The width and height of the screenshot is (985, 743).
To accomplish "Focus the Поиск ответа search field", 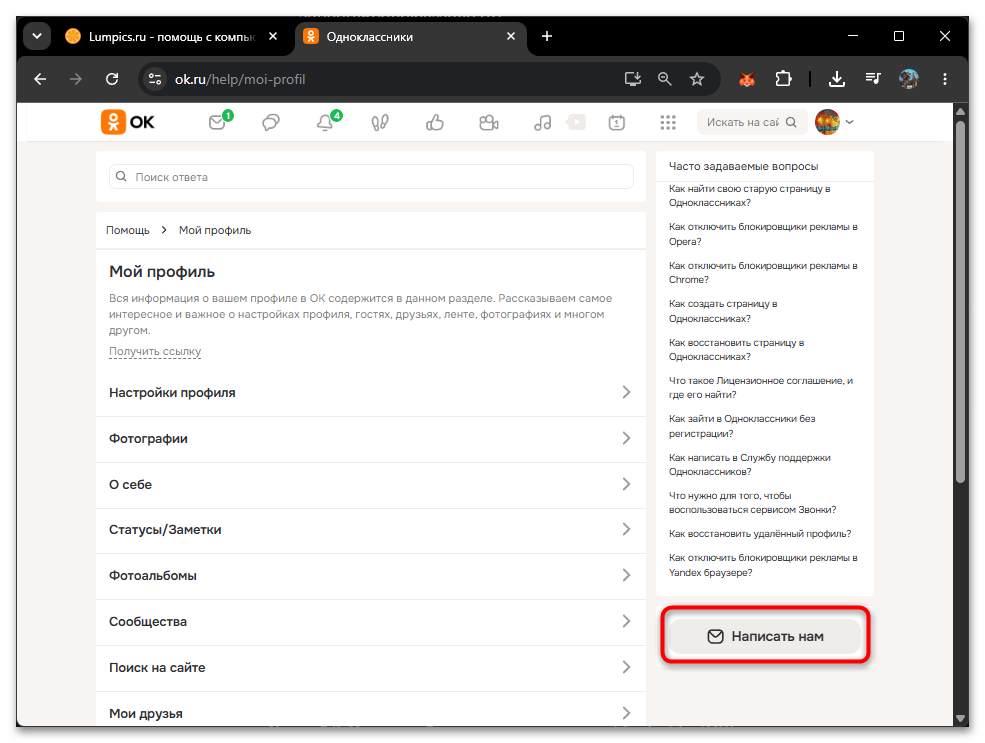I will 371,177.
